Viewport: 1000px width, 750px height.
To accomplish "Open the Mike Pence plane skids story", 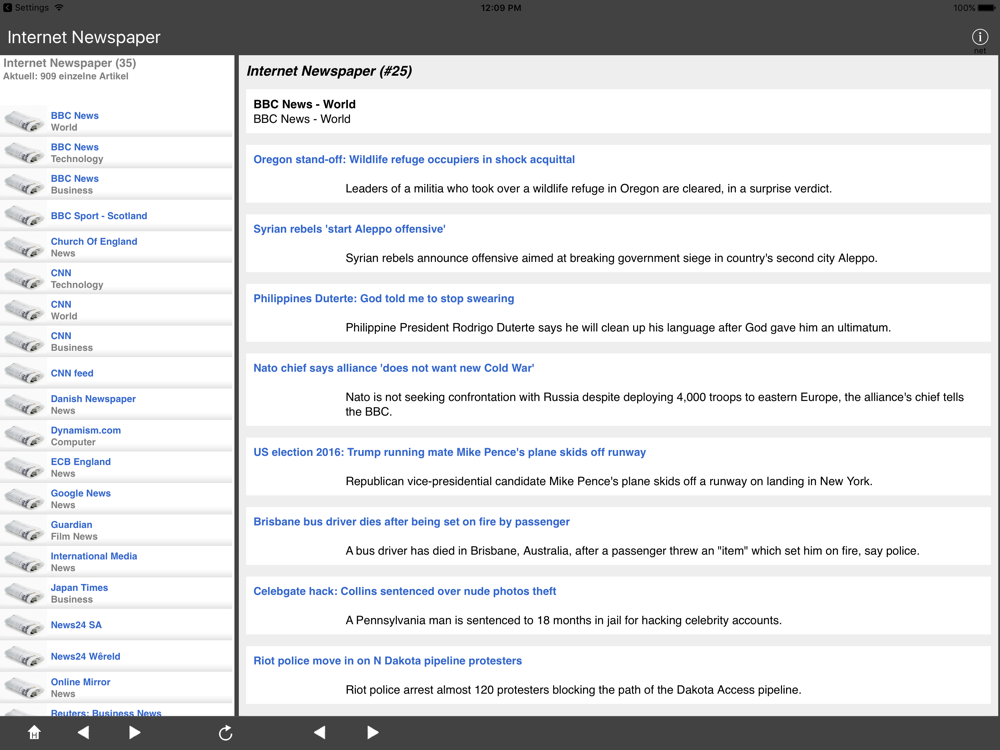I will pyautogui.click(x=450, y=452).
